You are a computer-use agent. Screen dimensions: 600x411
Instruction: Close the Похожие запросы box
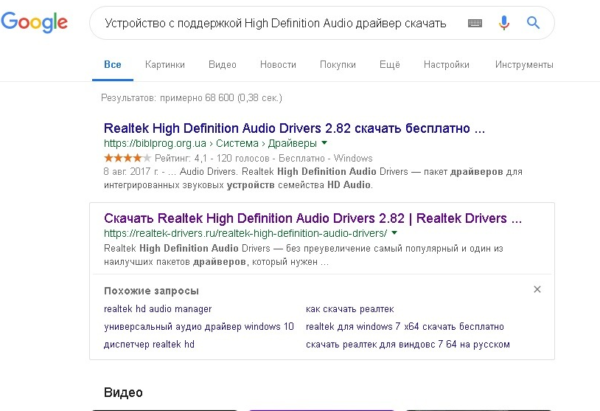(537, 289)
